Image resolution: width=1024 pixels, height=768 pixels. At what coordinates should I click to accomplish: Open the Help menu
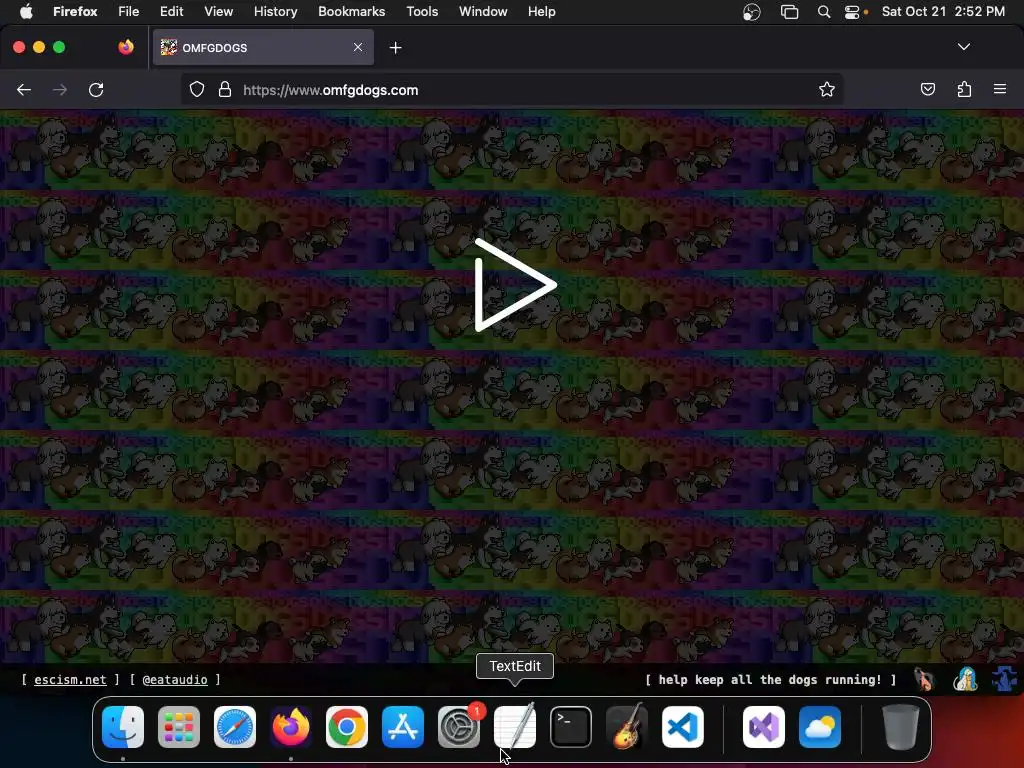coord(541,11)
